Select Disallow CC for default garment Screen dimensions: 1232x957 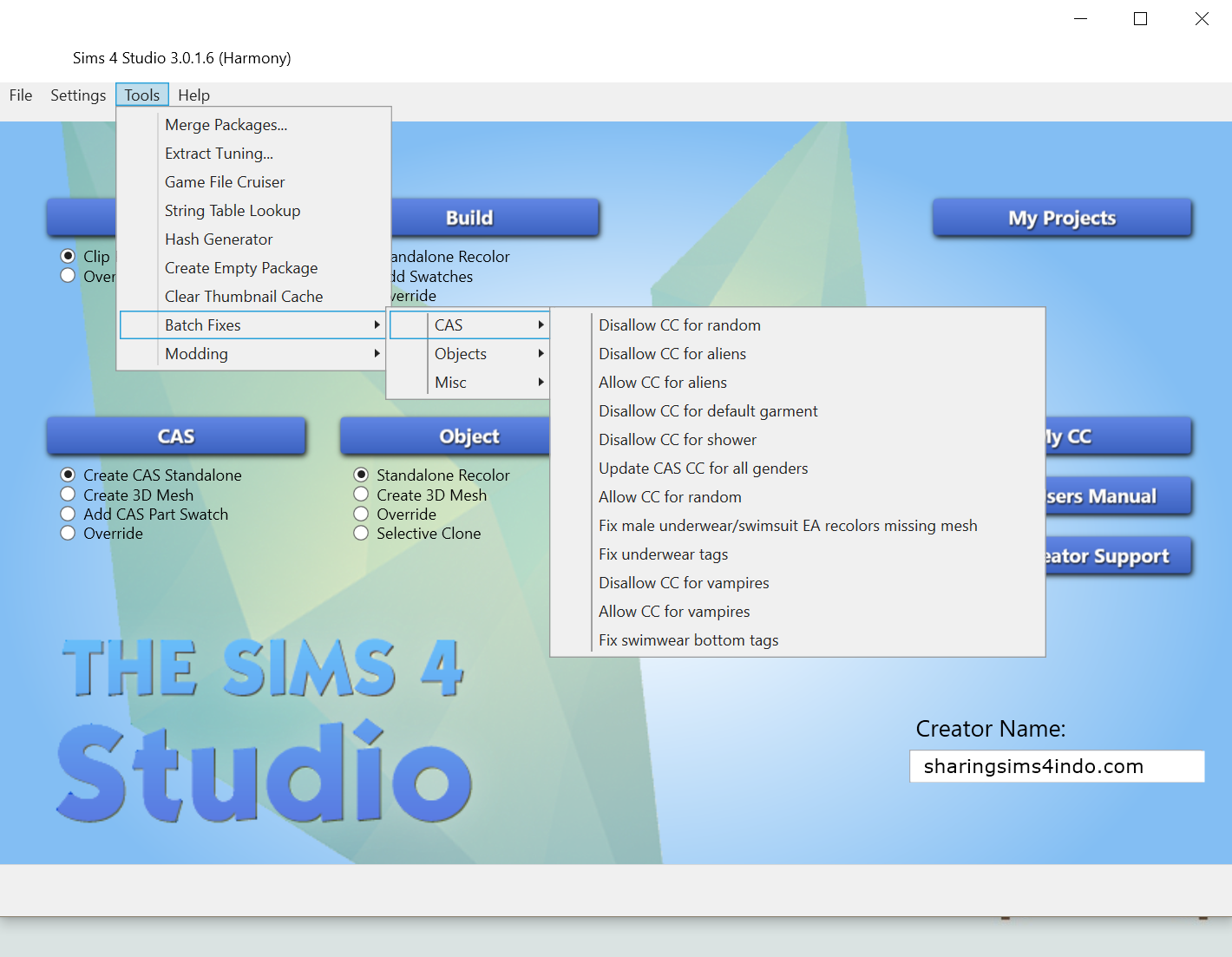pos(797,411)
